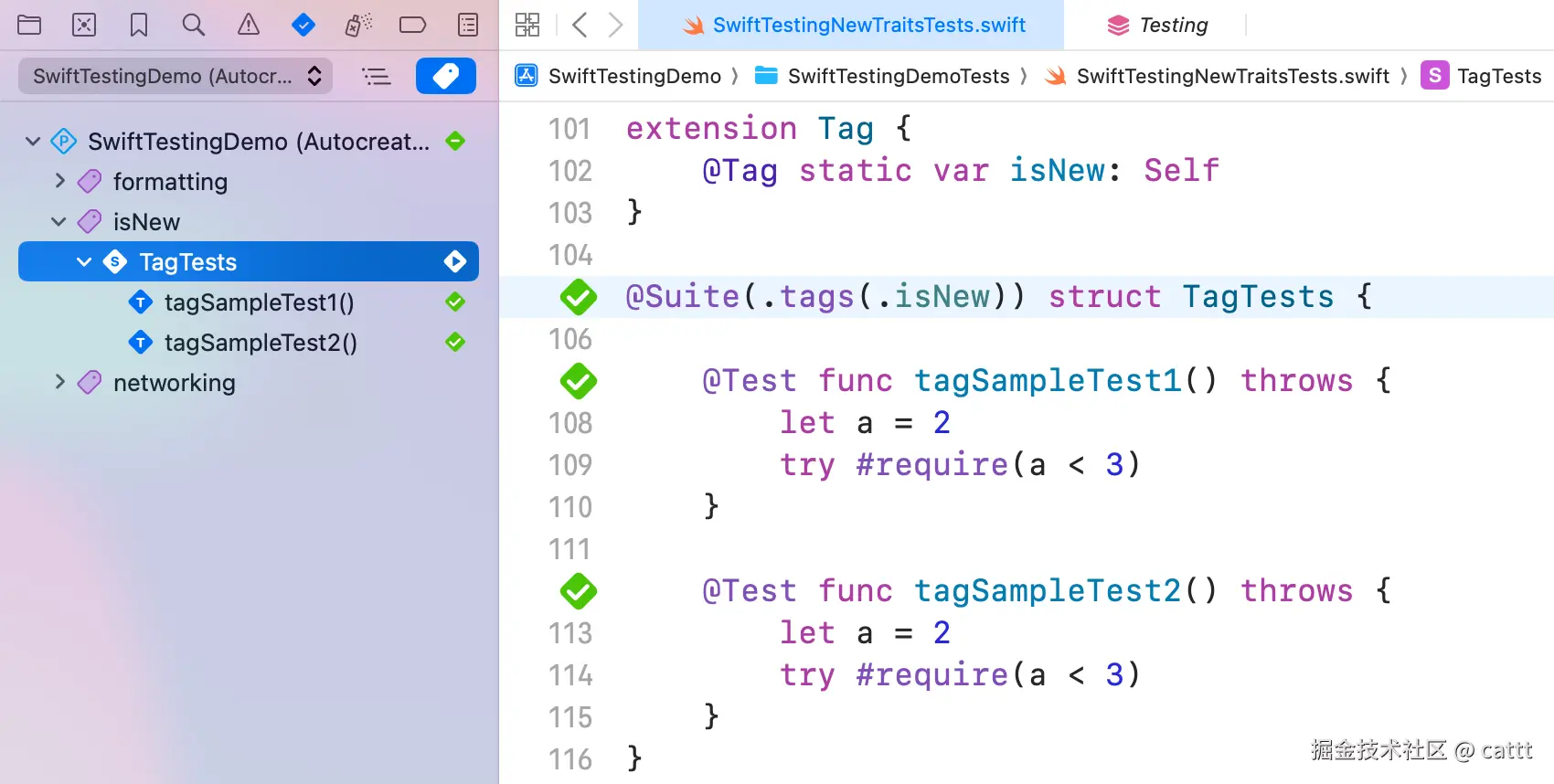Collapse the TagTests suite
The height and width of the screenshot is (784, 1554).
click(84, 262)
